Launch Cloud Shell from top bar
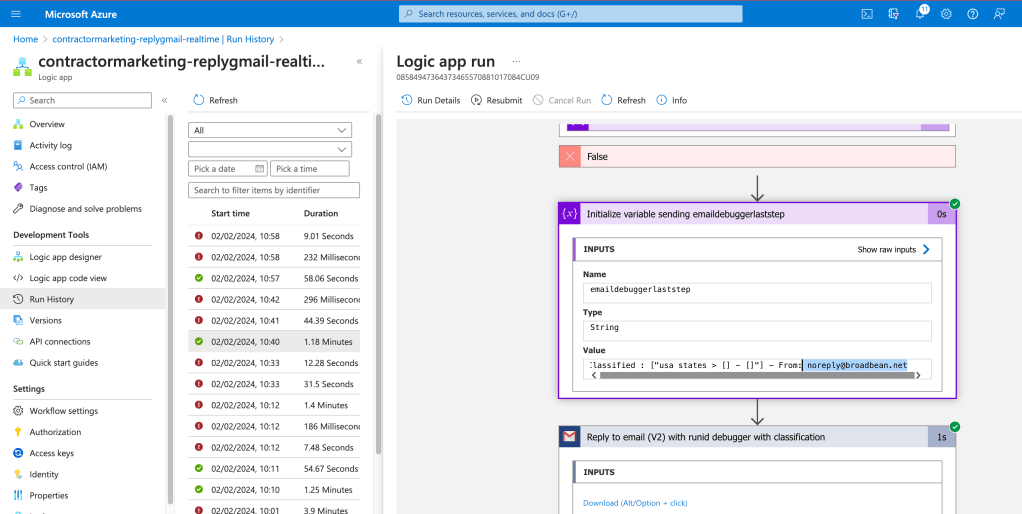 point(867,14)
